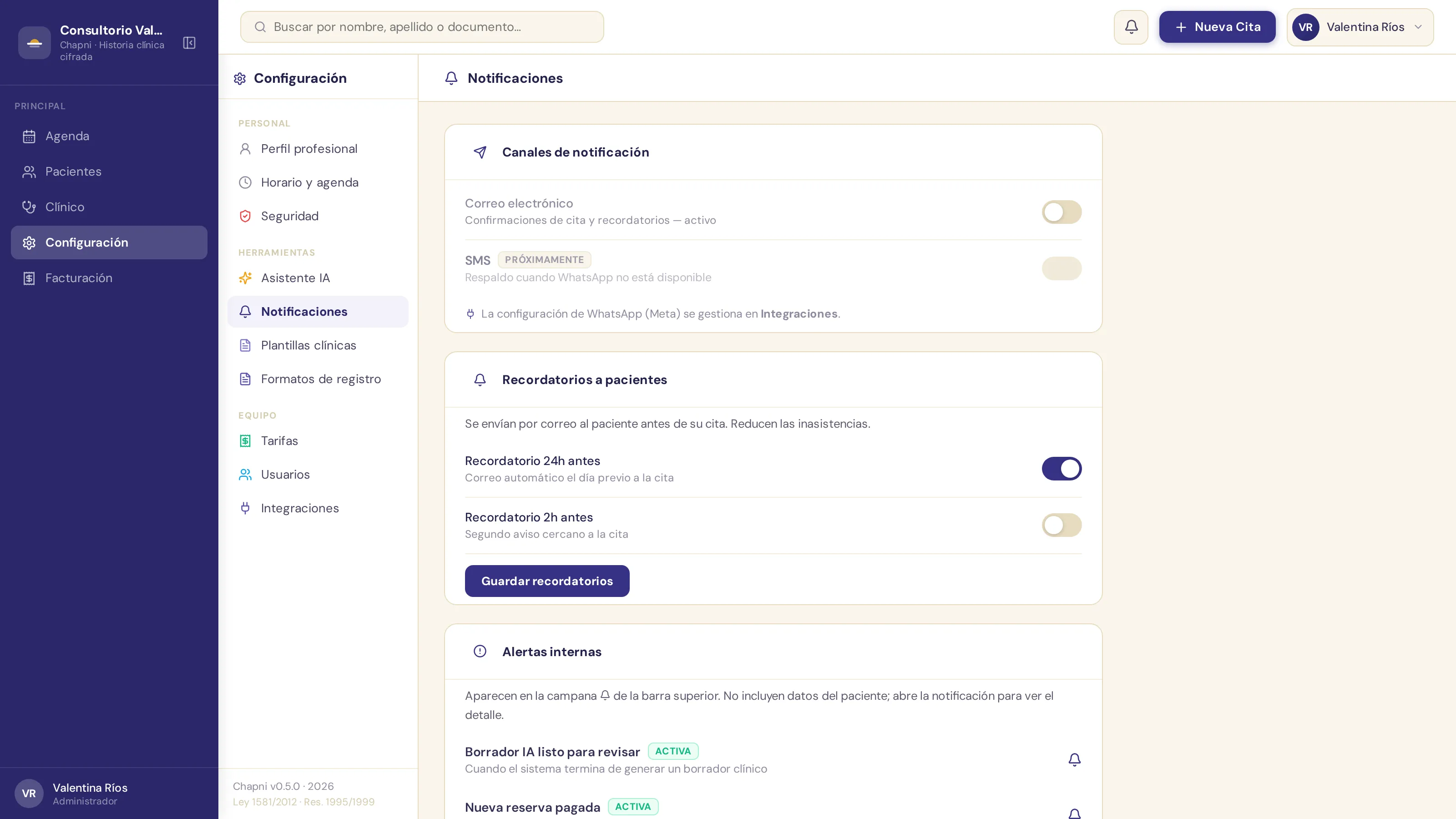The width and height of the screenshot is (1456, 819).
Task: Open Usuarios settings
Action: [318, 475]
